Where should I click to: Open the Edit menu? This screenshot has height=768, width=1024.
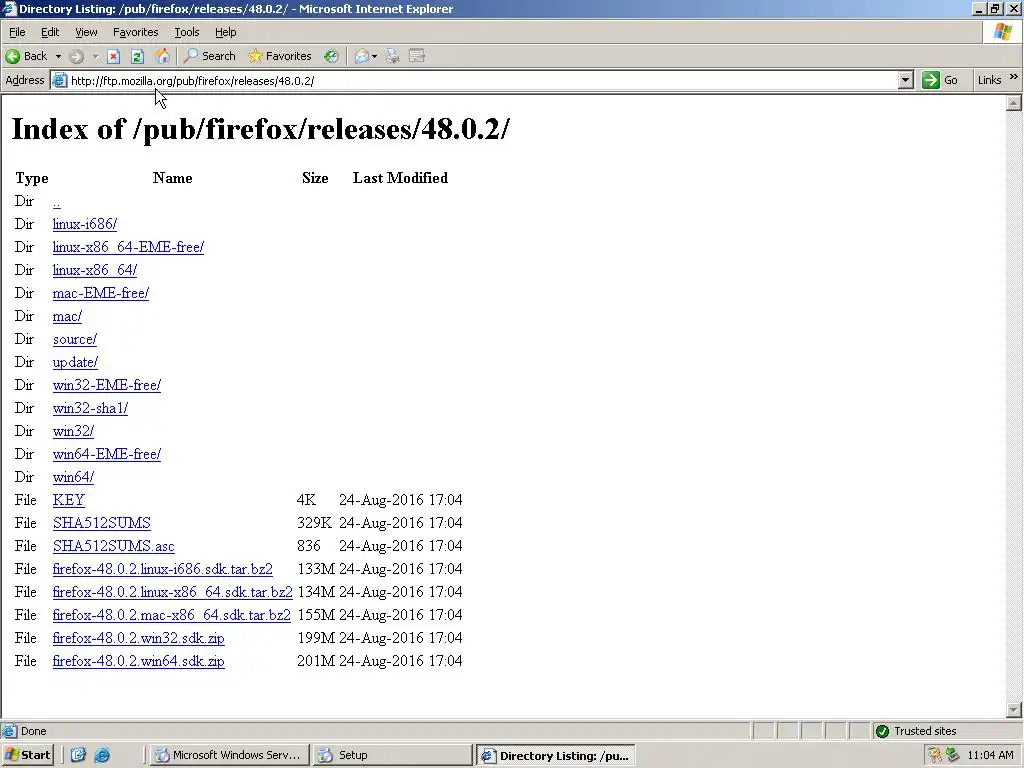point(50,32)
